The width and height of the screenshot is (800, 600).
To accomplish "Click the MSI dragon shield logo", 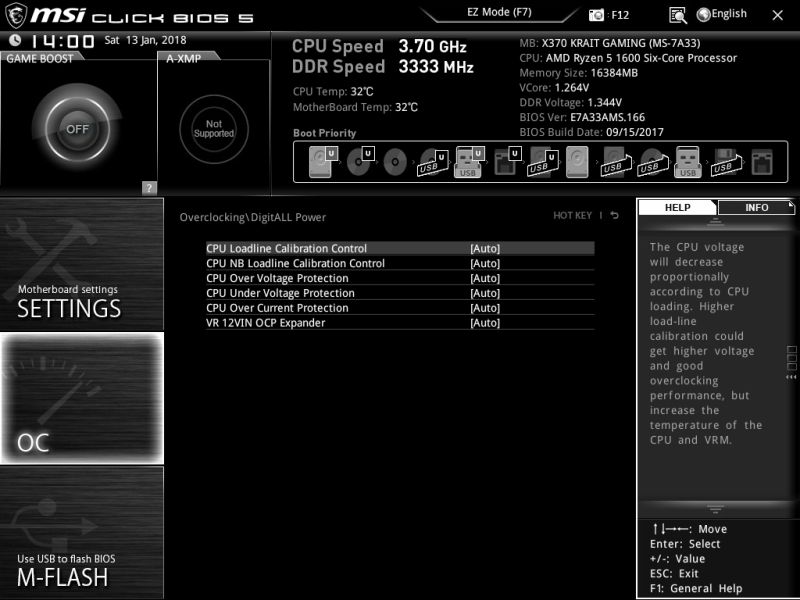I will 15,15.
